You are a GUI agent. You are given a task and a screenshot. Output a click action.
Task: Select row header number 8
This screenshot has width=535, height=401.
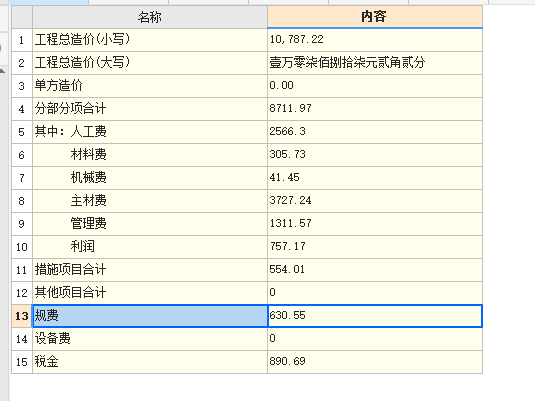[22, 201]
